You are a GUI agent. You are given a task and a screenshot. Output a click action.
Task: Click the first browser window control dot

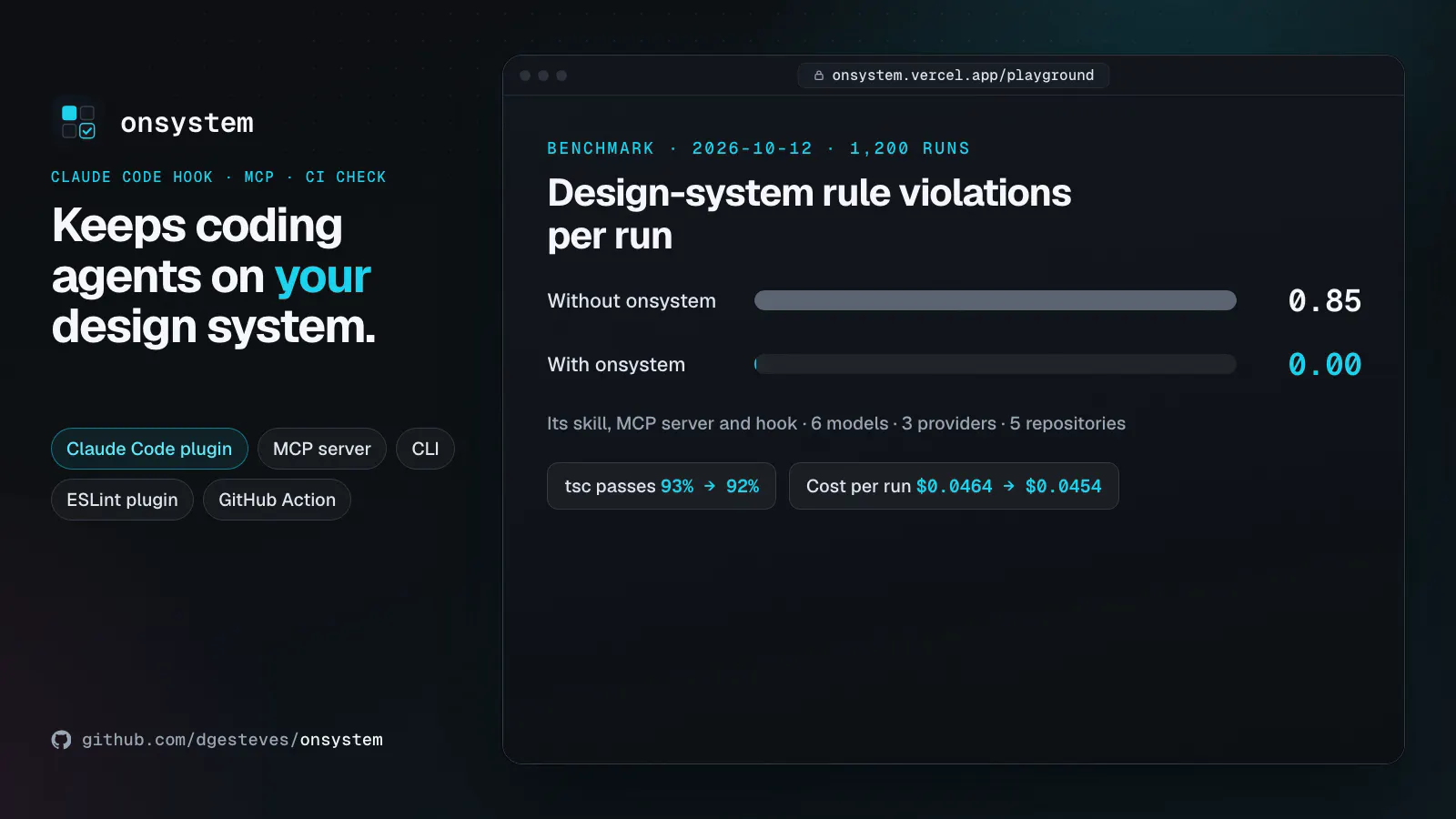(x=525, y=76)
